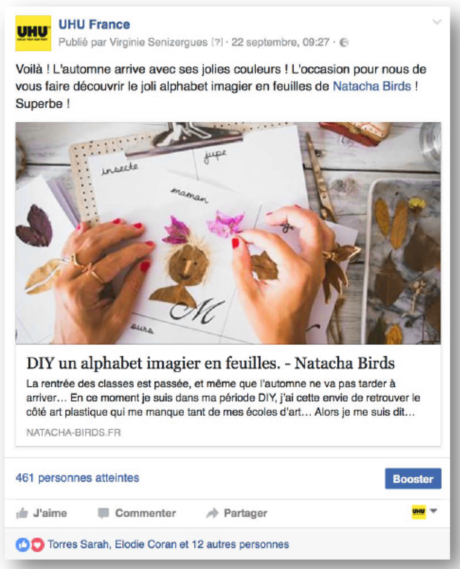
Task: Click the blue like reaction icon
Action: point(22,545)
